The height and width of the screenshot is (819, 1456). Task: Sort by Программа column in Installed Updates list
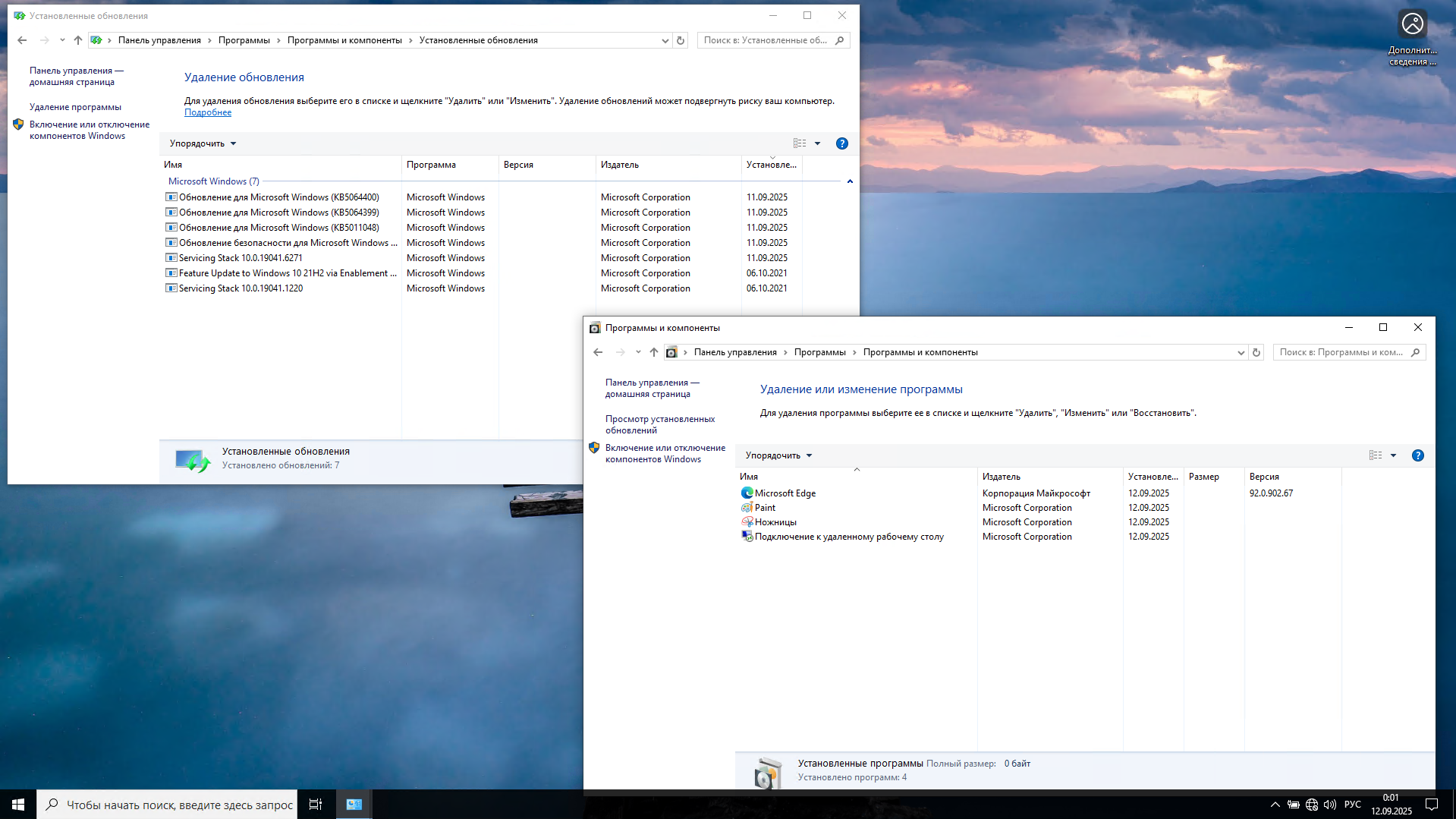click(x=450, y=165)
